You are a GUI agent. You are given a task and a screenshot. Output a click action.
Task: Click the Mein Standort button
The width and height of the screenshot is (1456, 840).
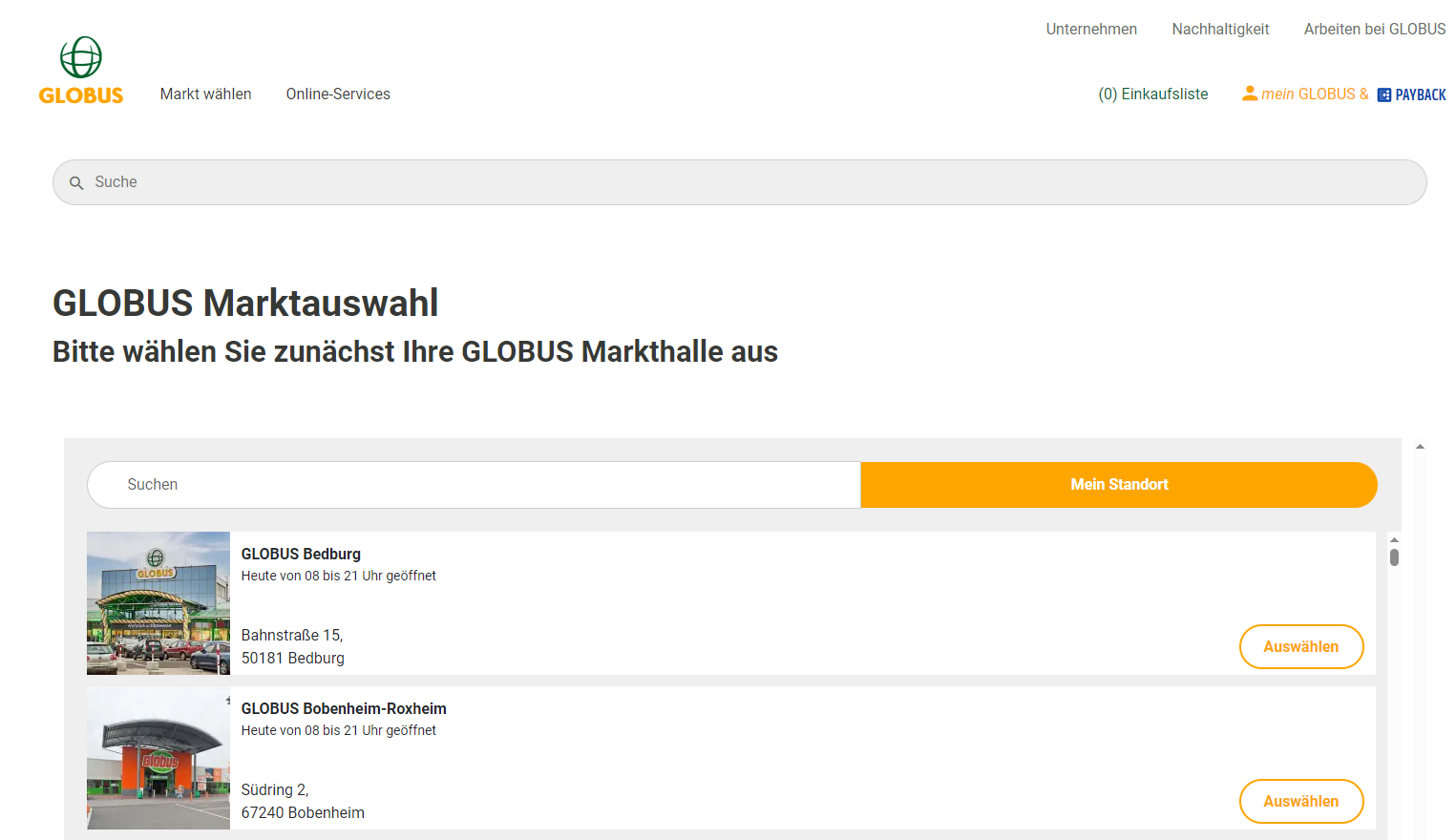coord(1119,485)
